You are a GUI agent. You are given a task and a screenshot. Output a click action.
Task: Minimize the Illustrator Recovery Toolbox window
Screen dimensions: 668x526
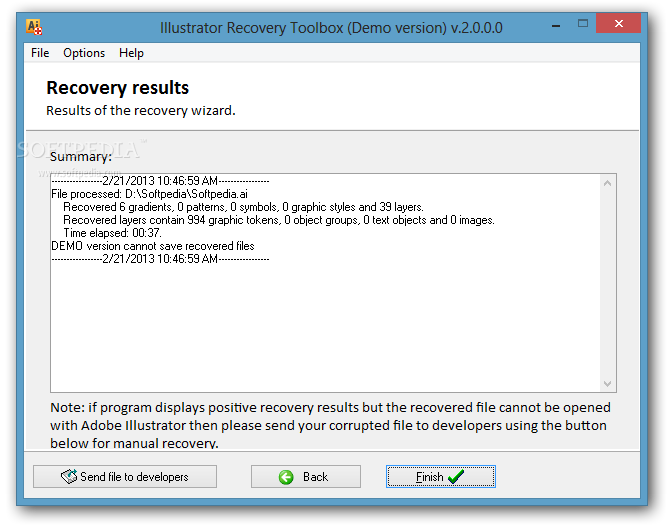pyautogui.click(x=556, y=26)
